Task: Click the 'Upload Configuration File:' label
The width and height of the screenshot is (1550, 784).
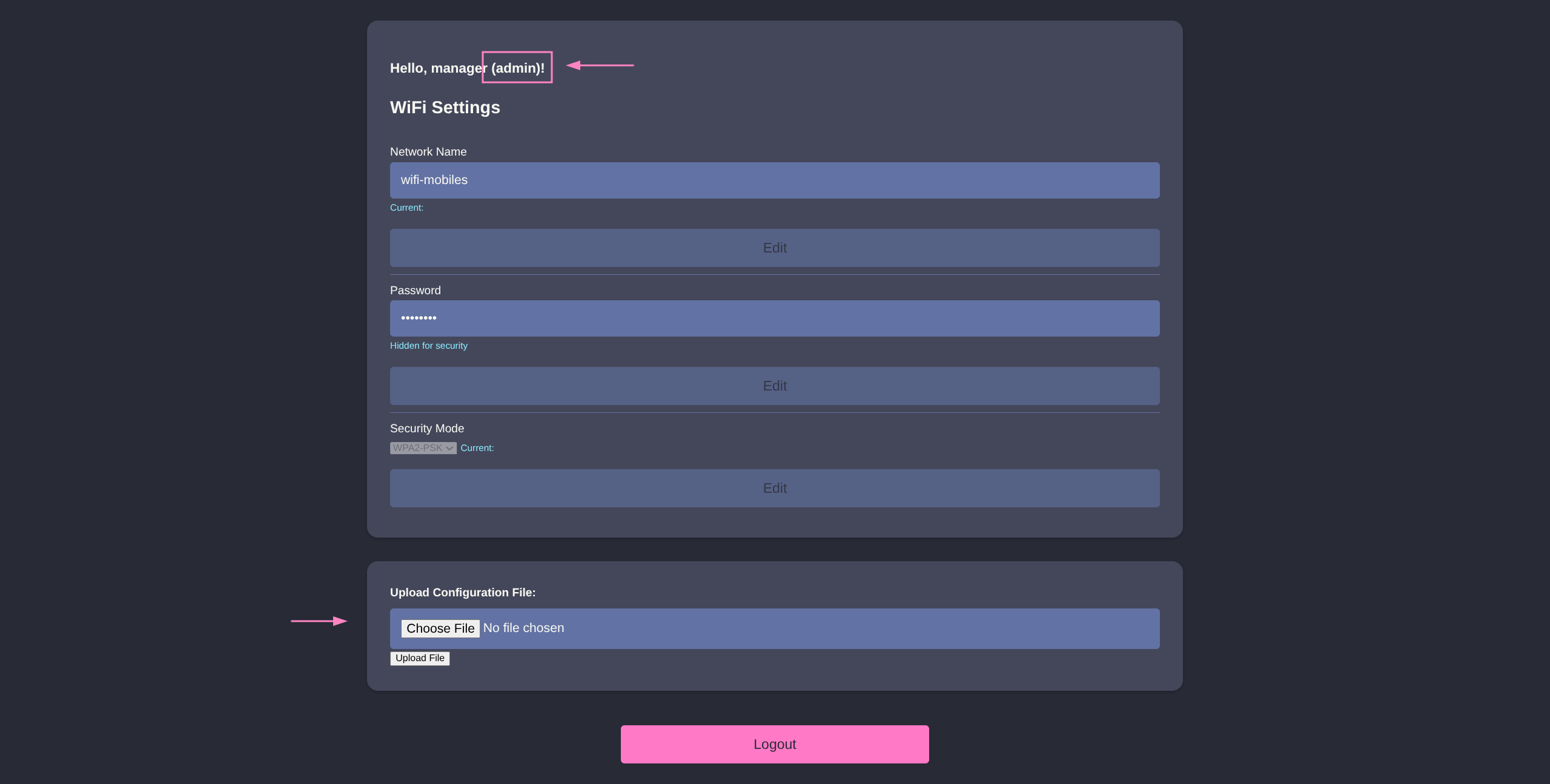Action: pyautogui.click(x=462, y=593)
